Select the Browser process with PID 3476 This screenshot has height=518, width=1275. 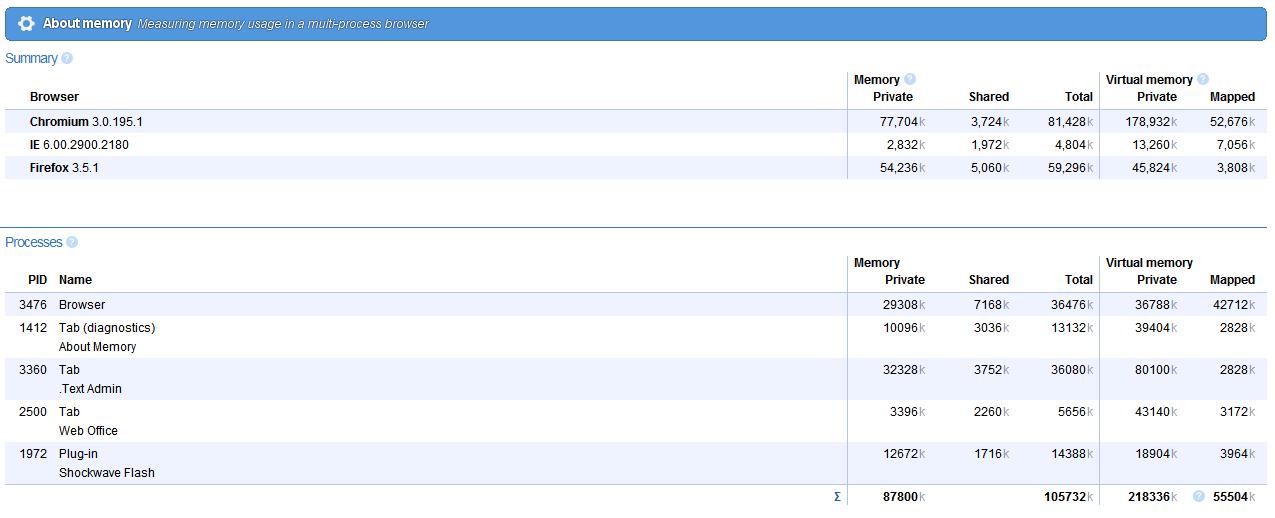82,304
